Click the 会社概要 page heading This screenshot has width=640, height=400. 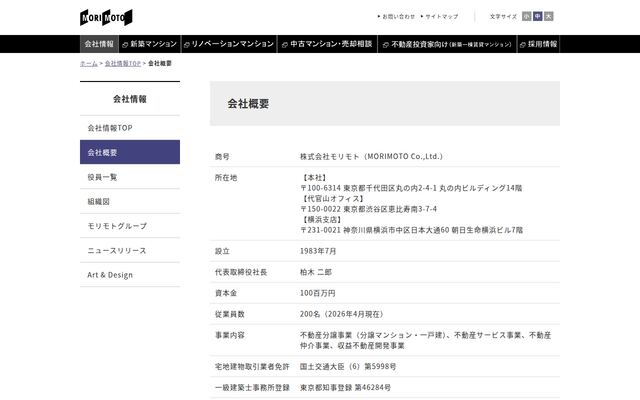coord(248,104)
